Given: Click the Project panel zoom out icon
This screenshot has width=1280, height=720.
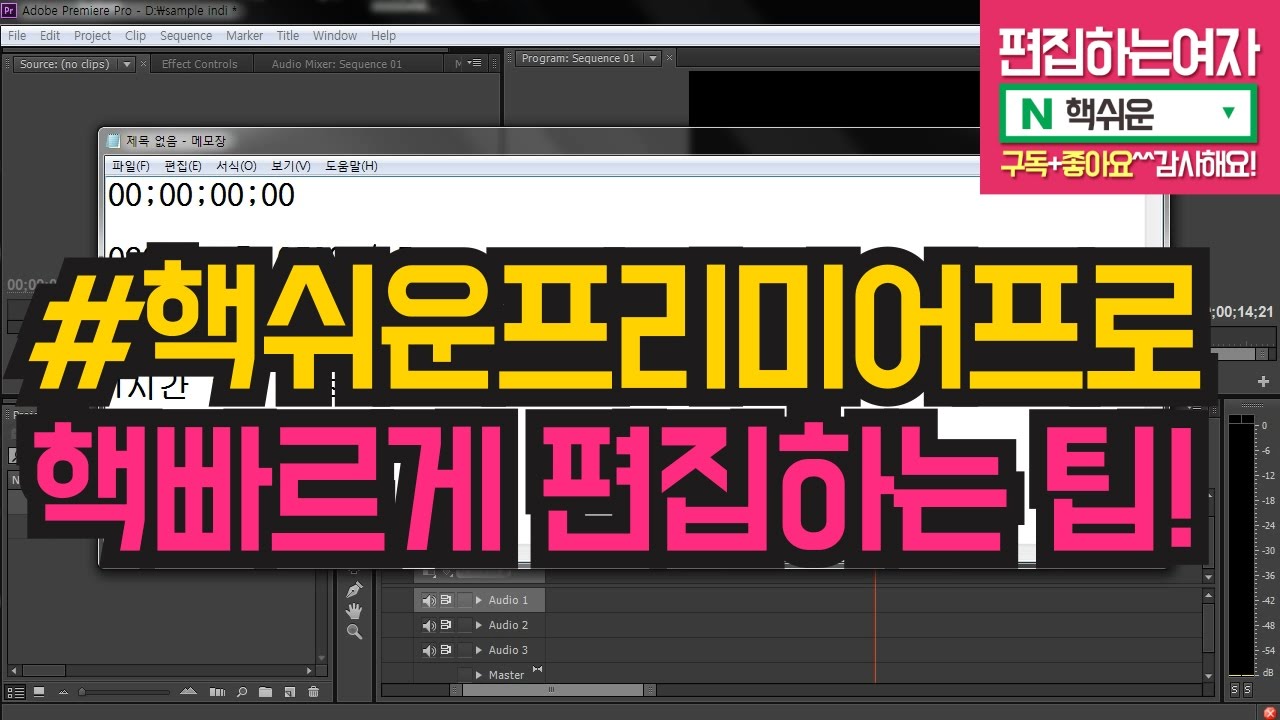Looking at the screenshot, I should point(64,692).
